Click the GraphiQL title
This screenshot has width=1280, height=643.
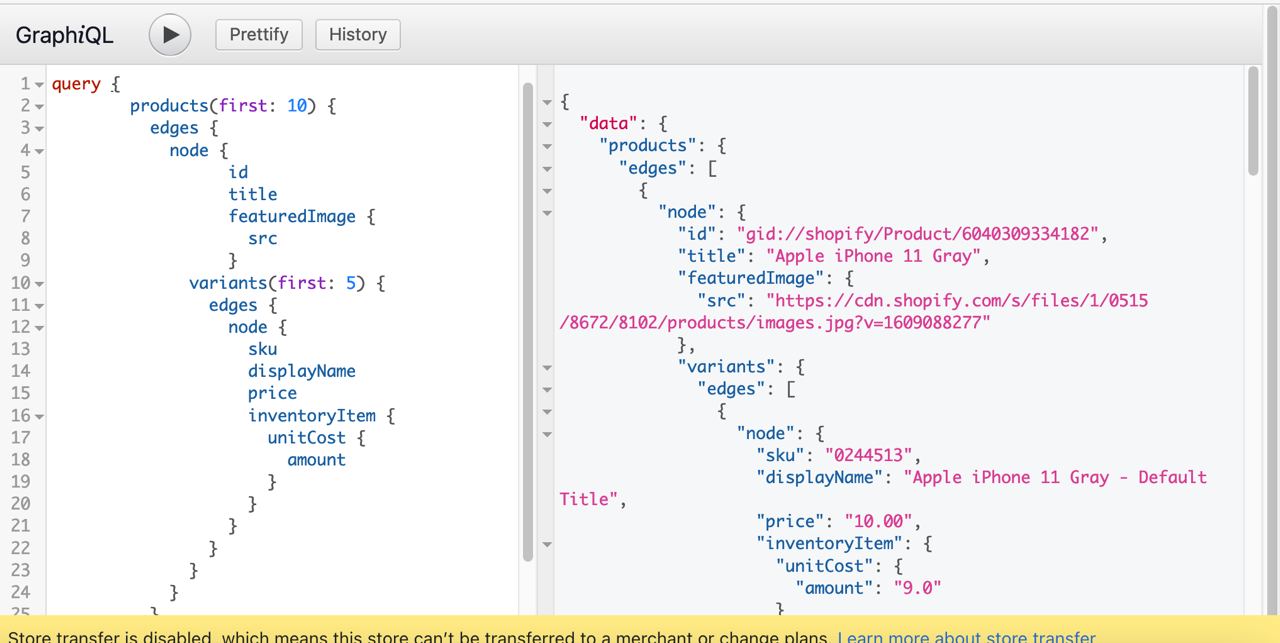(65, 35)
